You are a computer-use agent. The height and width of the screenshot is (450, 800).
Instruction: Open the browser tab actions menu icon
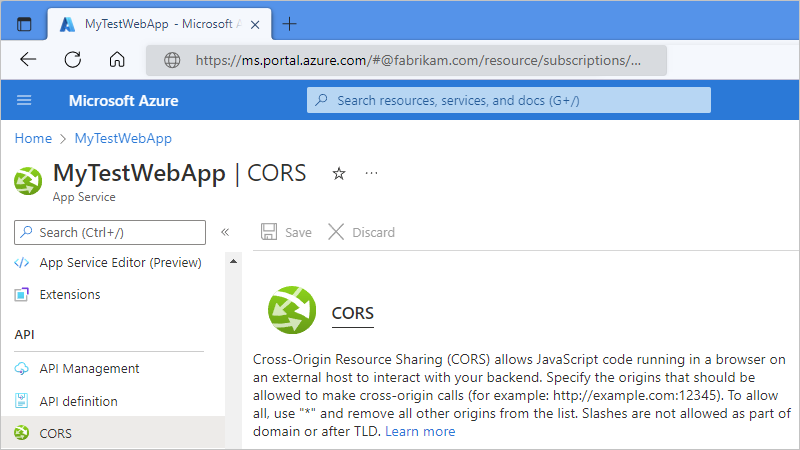coord(24,23)
